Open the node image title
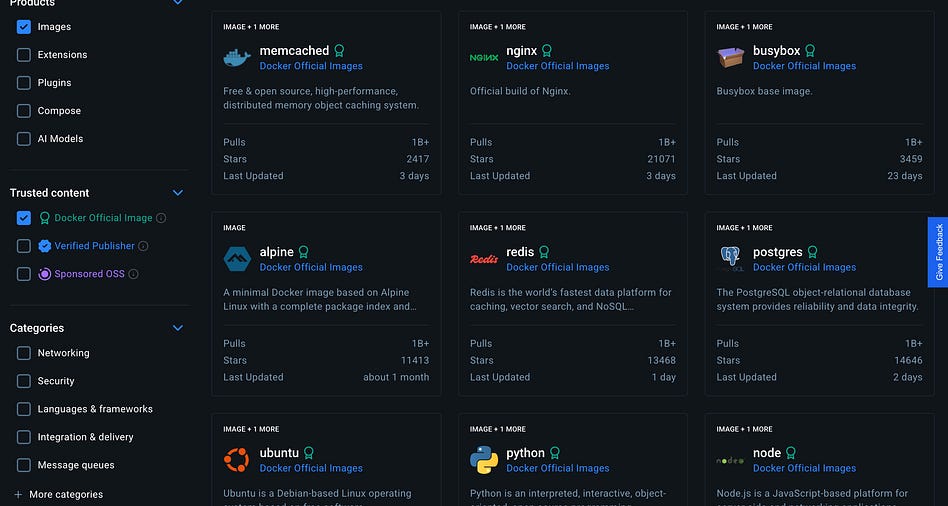This screenshot has width=948, height=506. (767, 453)
